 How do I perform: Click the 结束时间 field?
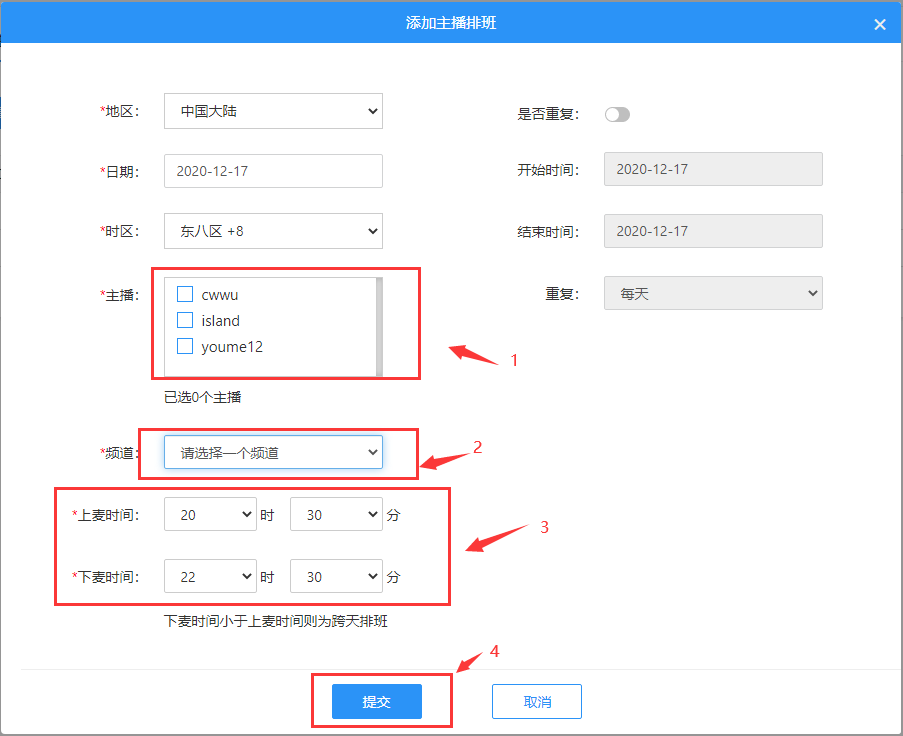713,232
